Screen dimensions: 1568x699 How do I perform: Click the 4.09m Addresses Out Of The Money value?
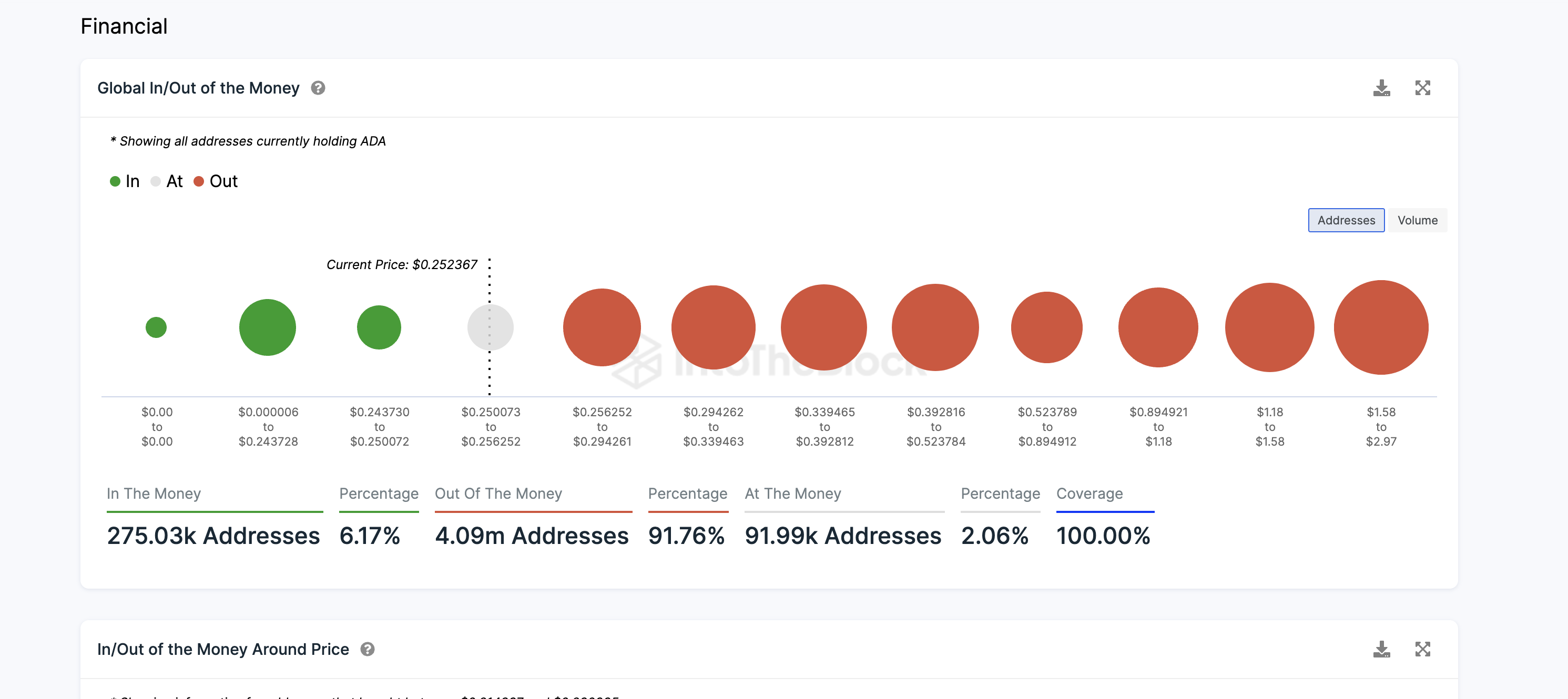coord(532,536)
